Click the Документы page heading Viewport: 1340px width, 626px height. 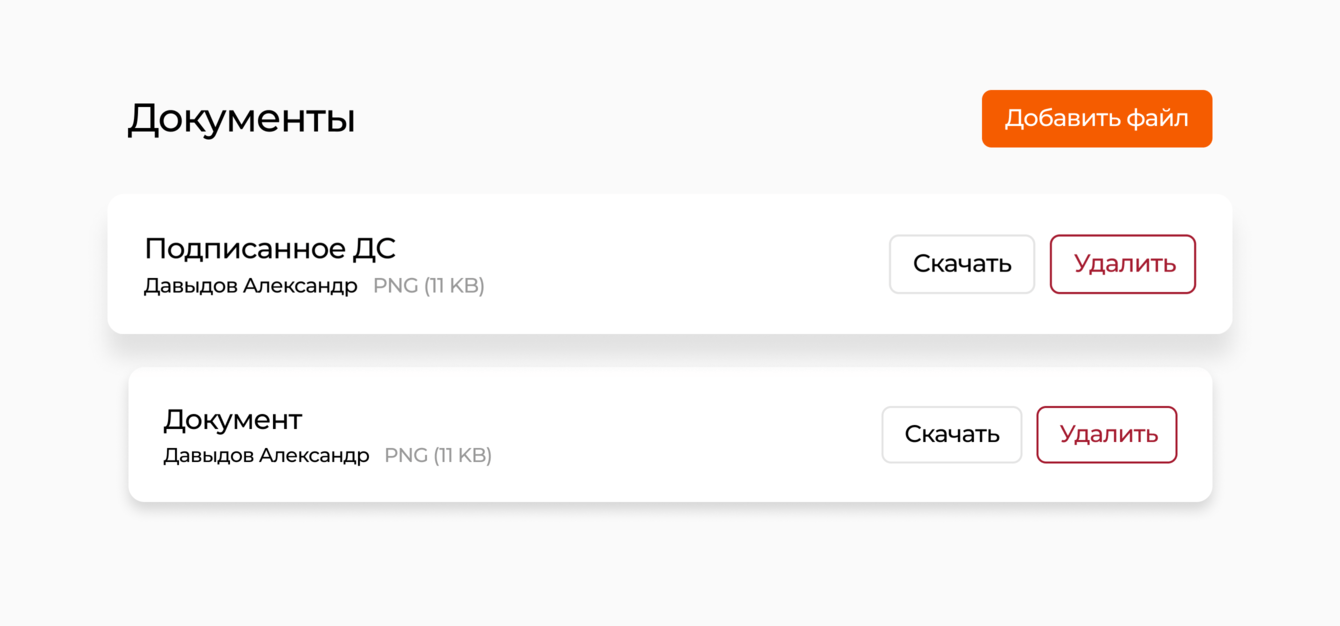[241, 119]
